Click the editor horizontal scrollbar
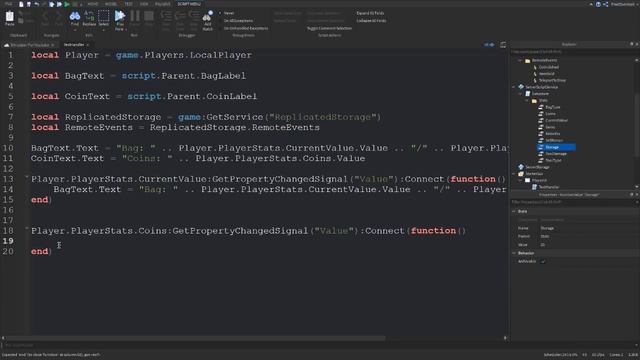The image size is (640, 360). 196,338
